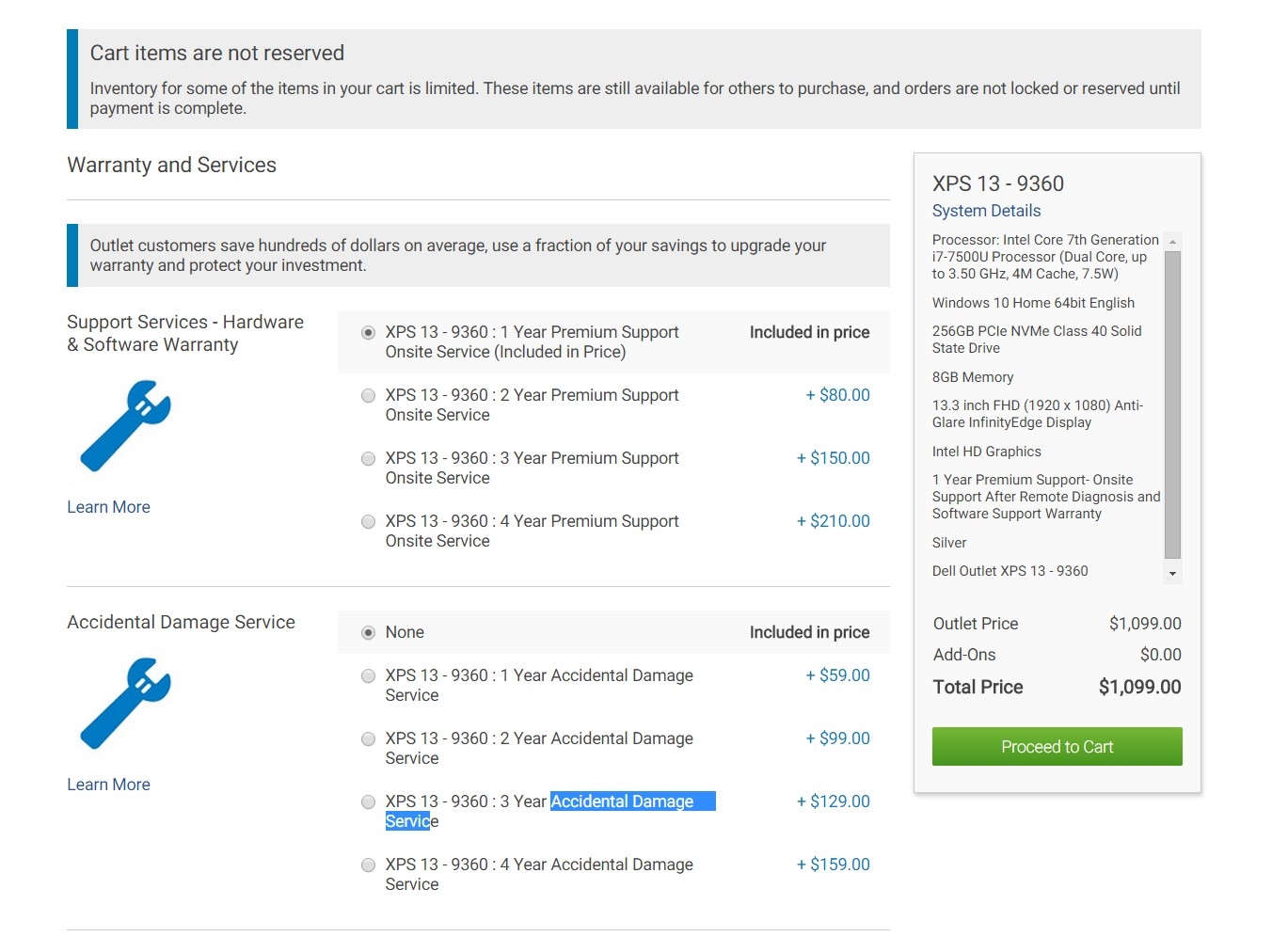The height and width of the screenshot is (952, 1288).
Task: Click the 256GB PCIe NVMe Solid State Drive line
Action: pyautogui.click(x=1037, y=340)
